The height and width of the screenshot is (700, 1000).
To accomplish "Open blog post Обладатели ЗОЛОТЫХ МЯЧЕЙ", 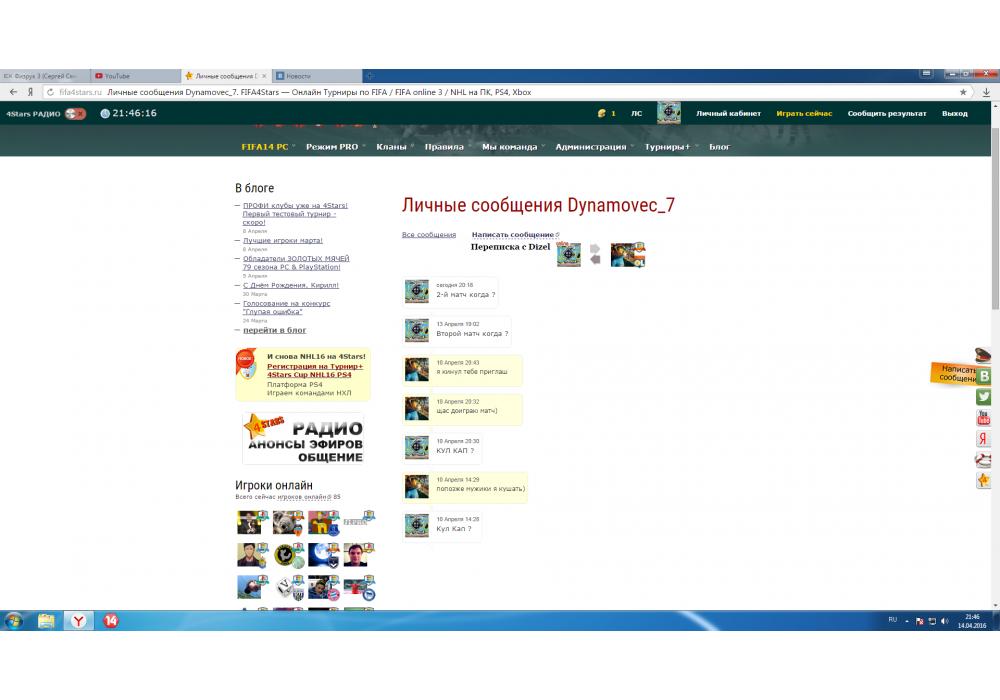I will click(x=295, y=263).
